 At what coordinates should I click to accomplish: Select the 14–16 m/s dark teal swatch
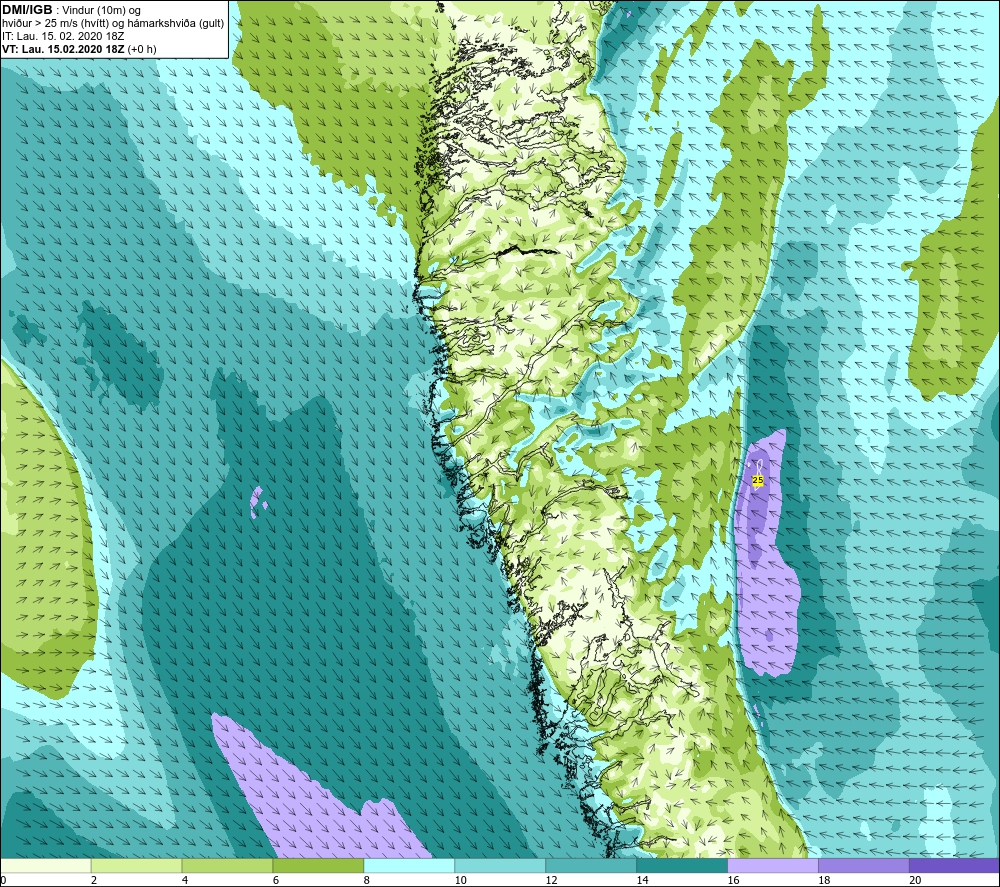(682, 866)
